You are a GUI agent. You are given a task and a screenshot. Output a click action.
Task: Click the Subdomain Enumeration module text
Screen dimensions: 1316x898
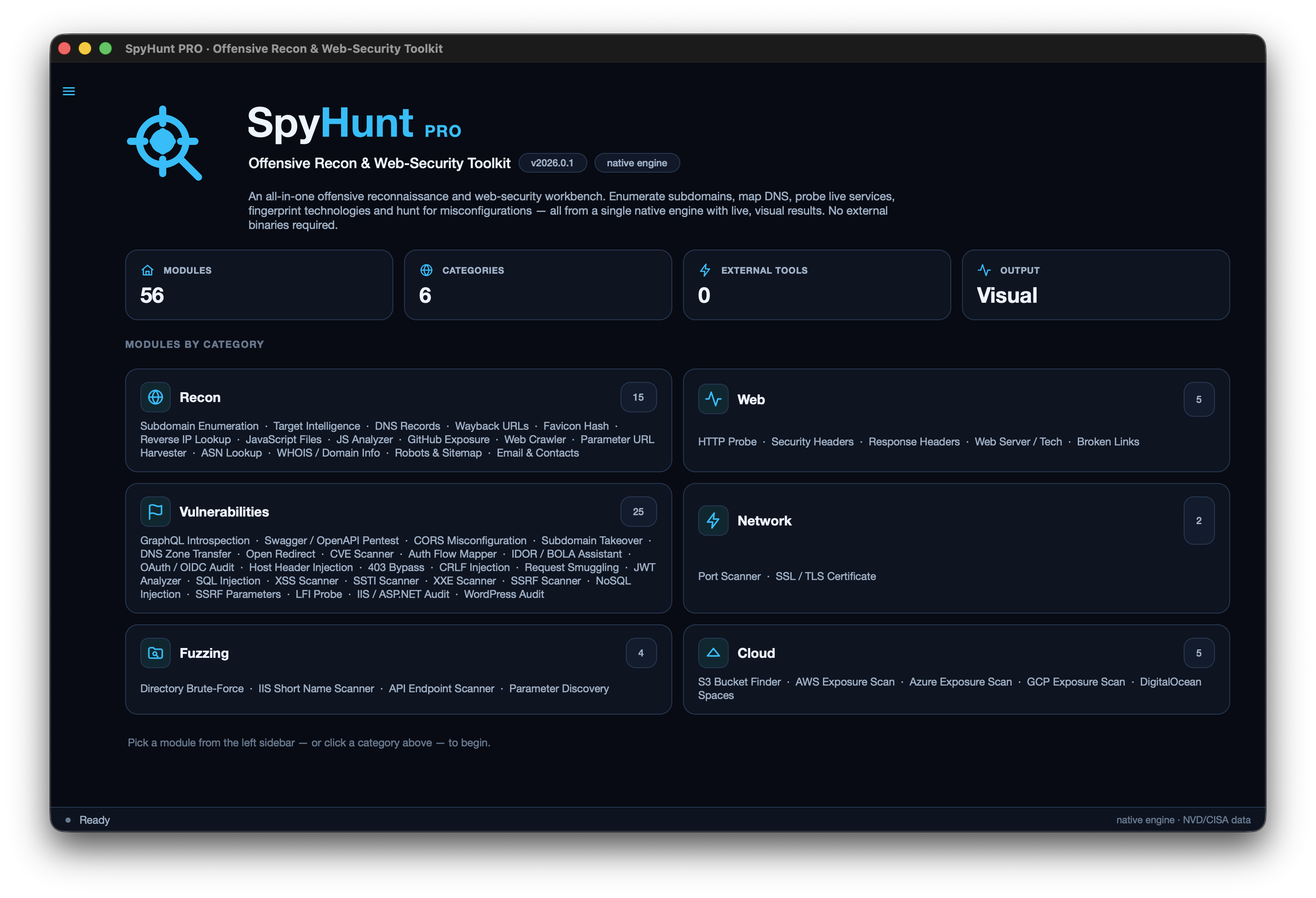pos(199,426)
